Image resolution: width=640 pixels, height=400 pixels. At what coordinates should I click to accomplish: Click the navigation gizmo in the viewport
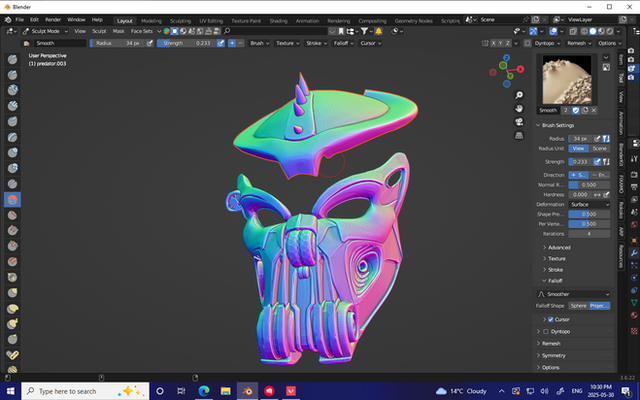click(x=506, y=70)
